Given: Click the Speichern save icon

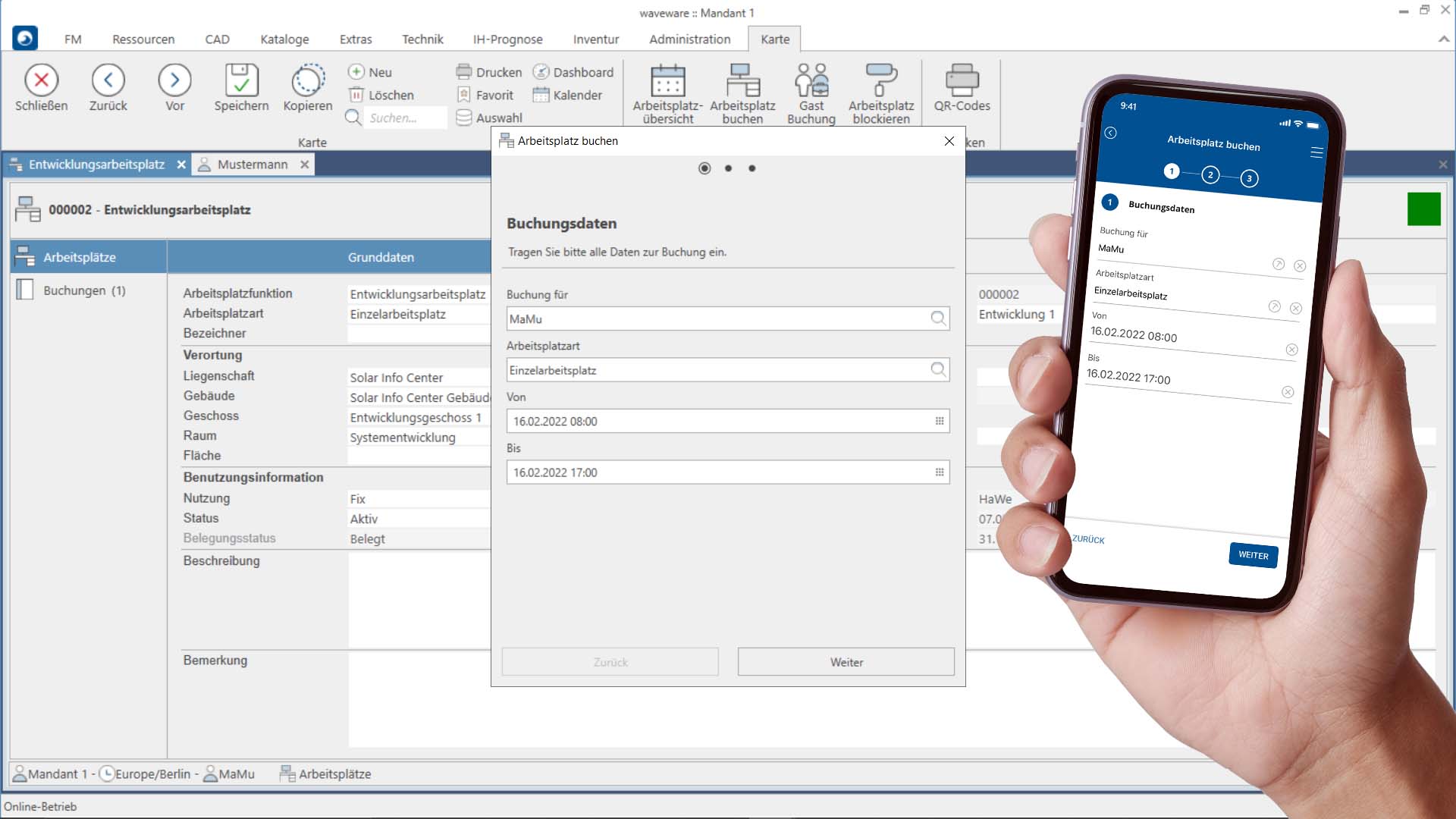Looking at the screenshot, I should click(241, 80).
